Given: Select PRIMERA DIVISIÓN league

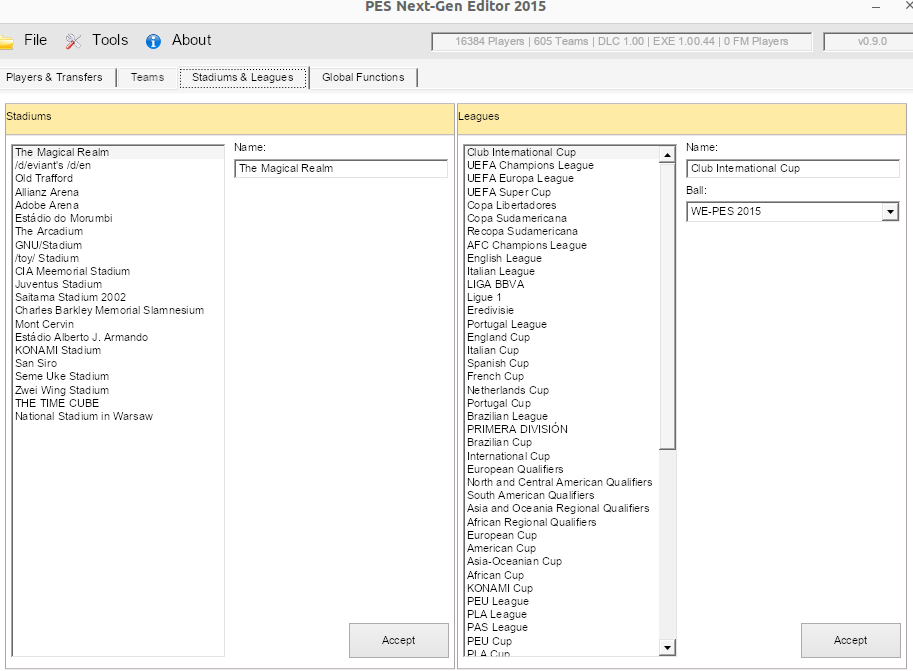Looking at the screenshot, I should click(562, 429).
